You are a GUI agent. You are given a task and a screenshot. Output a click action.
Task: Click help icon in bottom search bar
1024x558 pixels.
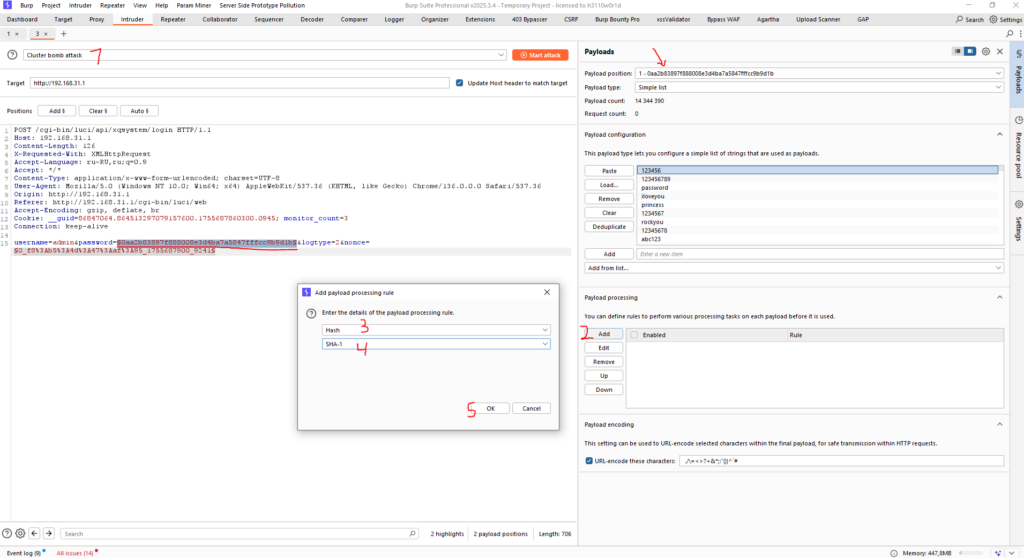click(x=7, y=533)
